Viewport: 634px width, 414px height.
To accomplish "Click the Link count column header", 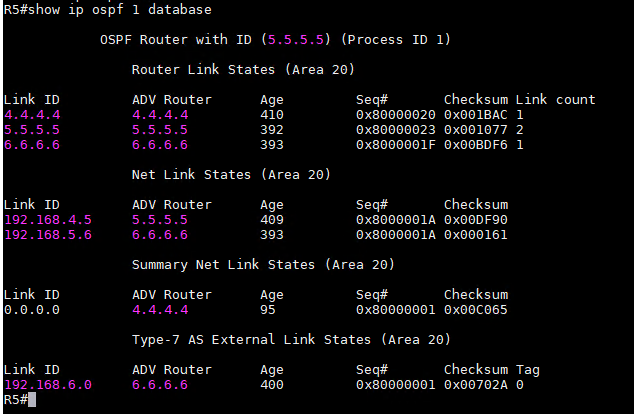I will tap(556, 100).
